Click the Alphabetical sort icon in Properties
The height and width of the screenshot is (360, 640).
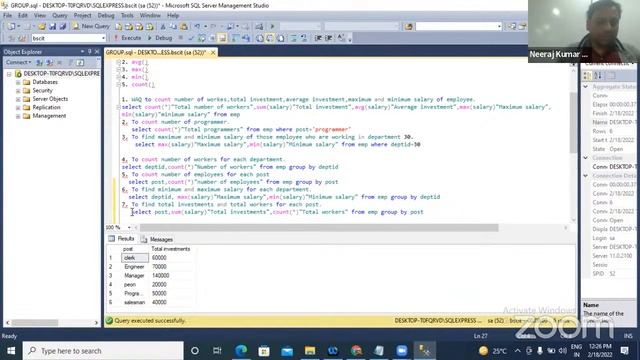[598, 76]
